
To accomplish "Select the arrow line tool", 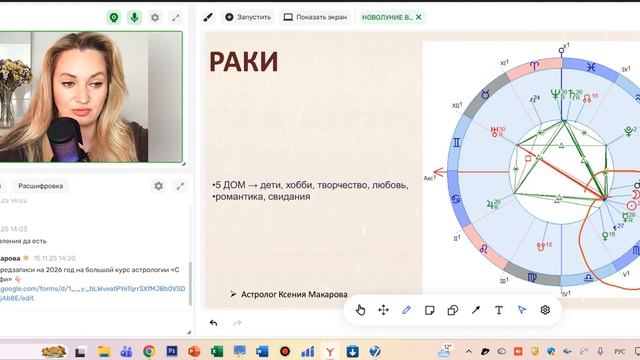I will point(476,310).
